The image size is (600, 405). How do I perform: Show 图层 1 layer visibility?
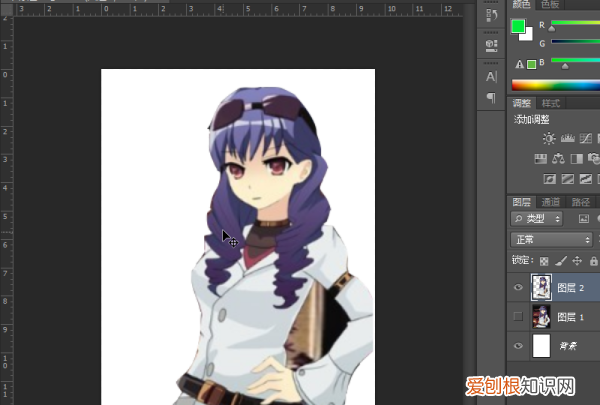click(518, 317)
